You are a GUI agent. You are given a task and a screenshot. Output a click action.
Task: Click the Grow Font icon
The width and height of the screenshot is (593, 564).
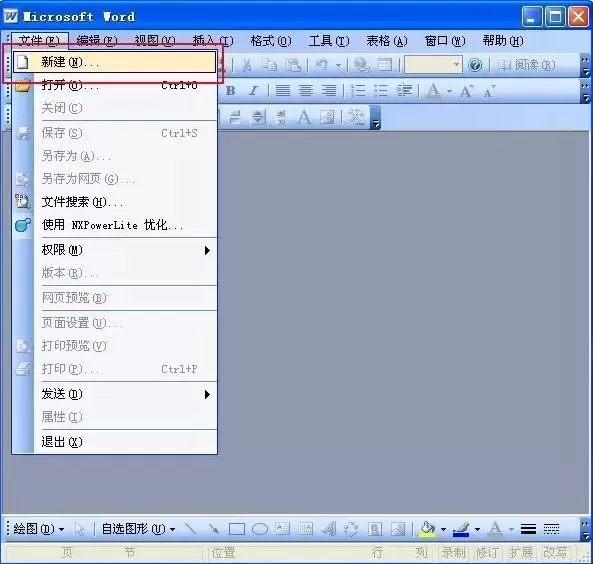point(466,91)
